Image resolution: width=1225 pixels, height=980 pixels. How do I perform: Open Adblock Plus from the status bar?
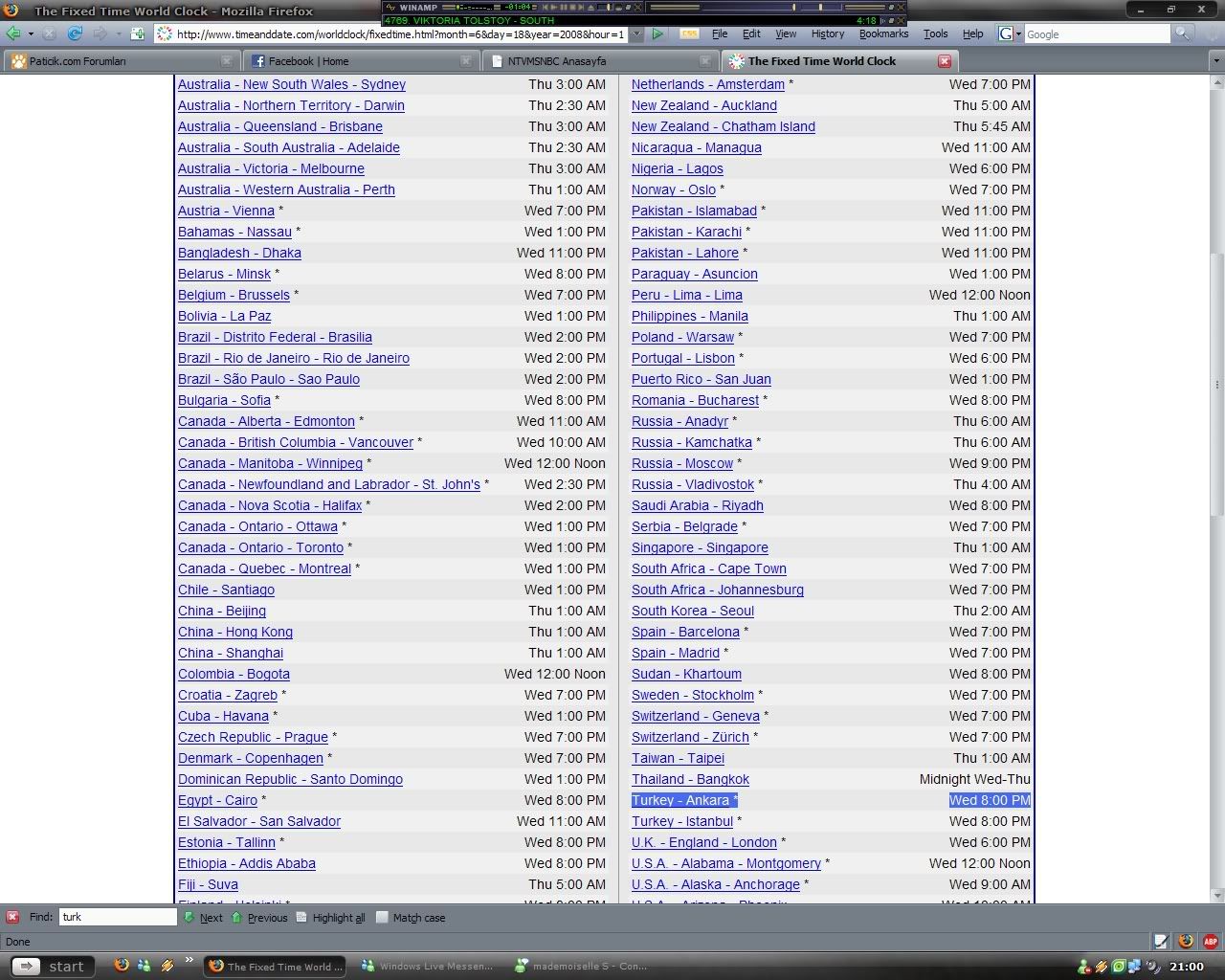tap(1210, 941)
